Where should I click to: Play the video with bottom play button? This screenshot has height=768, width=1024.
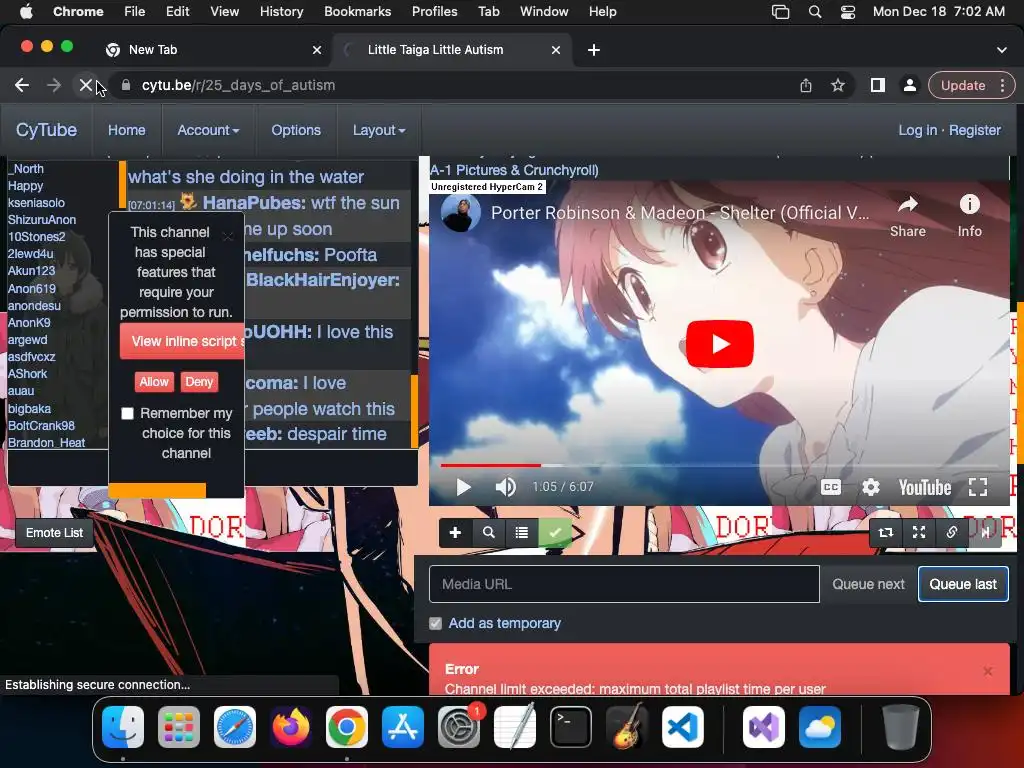tap(463, 487)
